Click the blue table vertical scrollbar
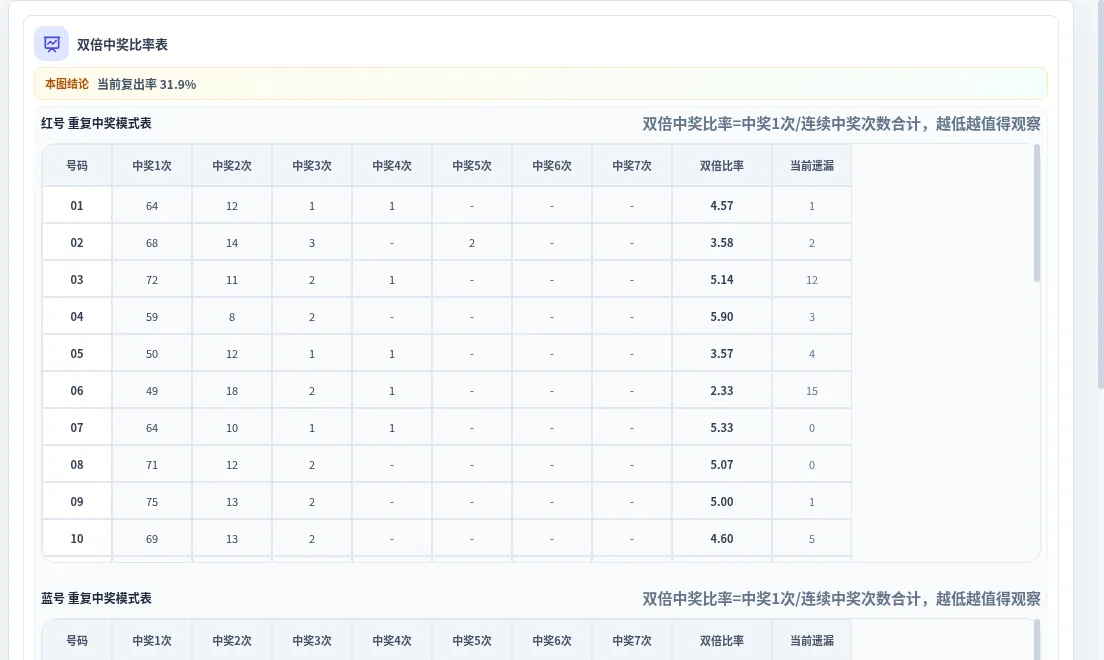The image size is (1104, 660). 1036,640
